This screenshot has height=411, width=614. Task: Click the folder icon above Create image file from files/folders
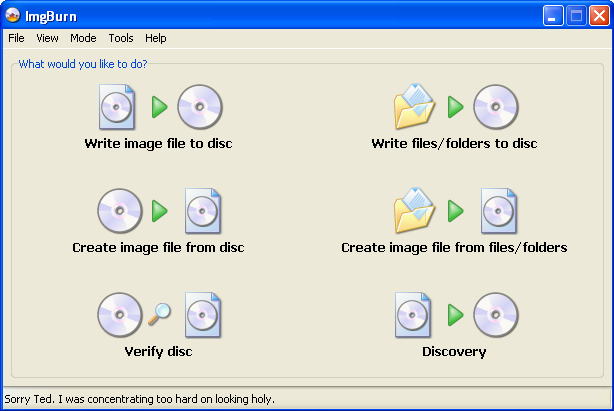(414, 211)
